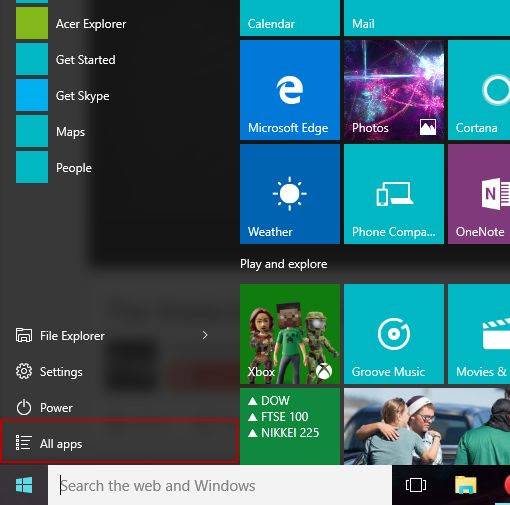Open the Money tile showing DOW
Viewport: 510px width, 505px height.
[290, 426]
